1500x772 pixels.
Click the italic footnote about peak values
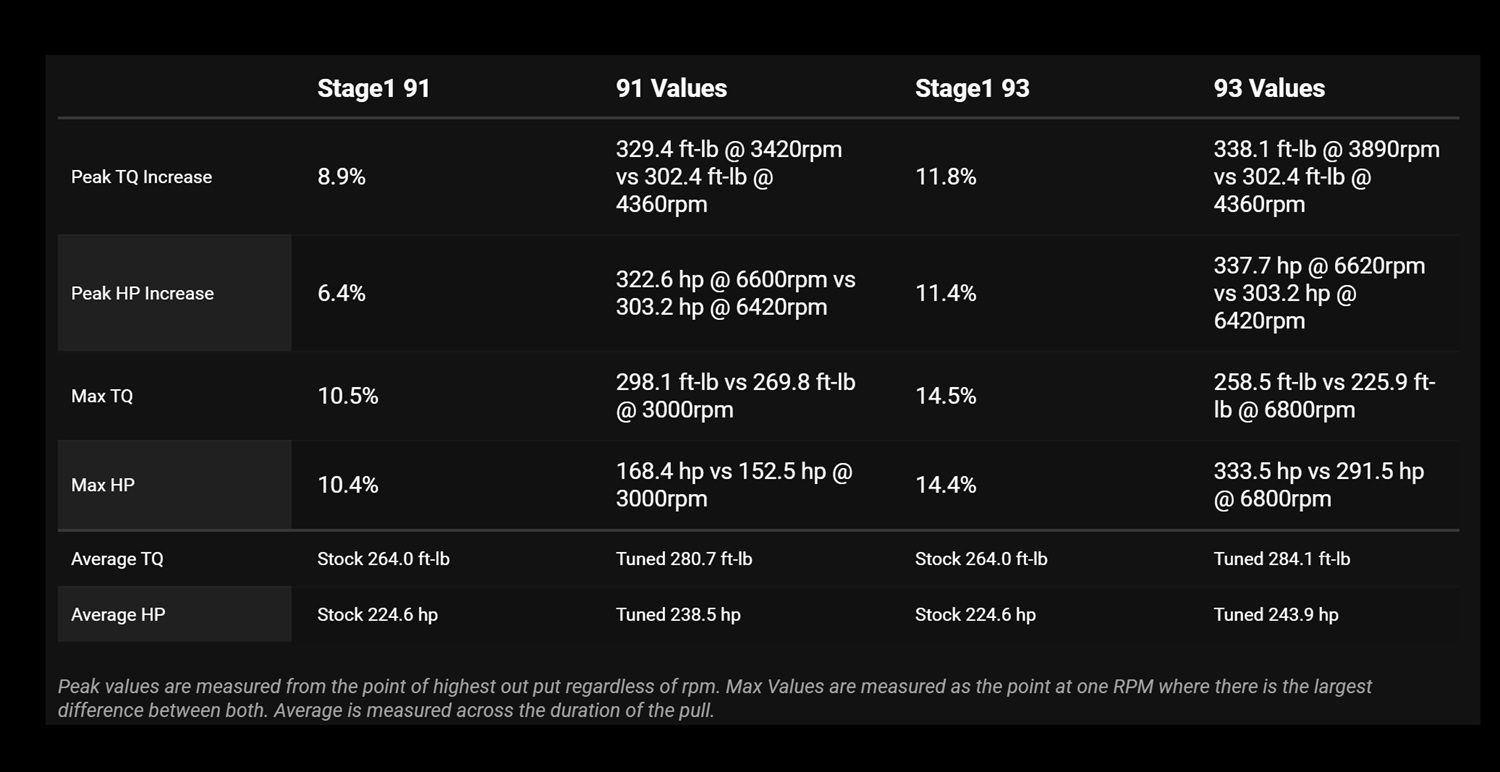tap(714, 699)
